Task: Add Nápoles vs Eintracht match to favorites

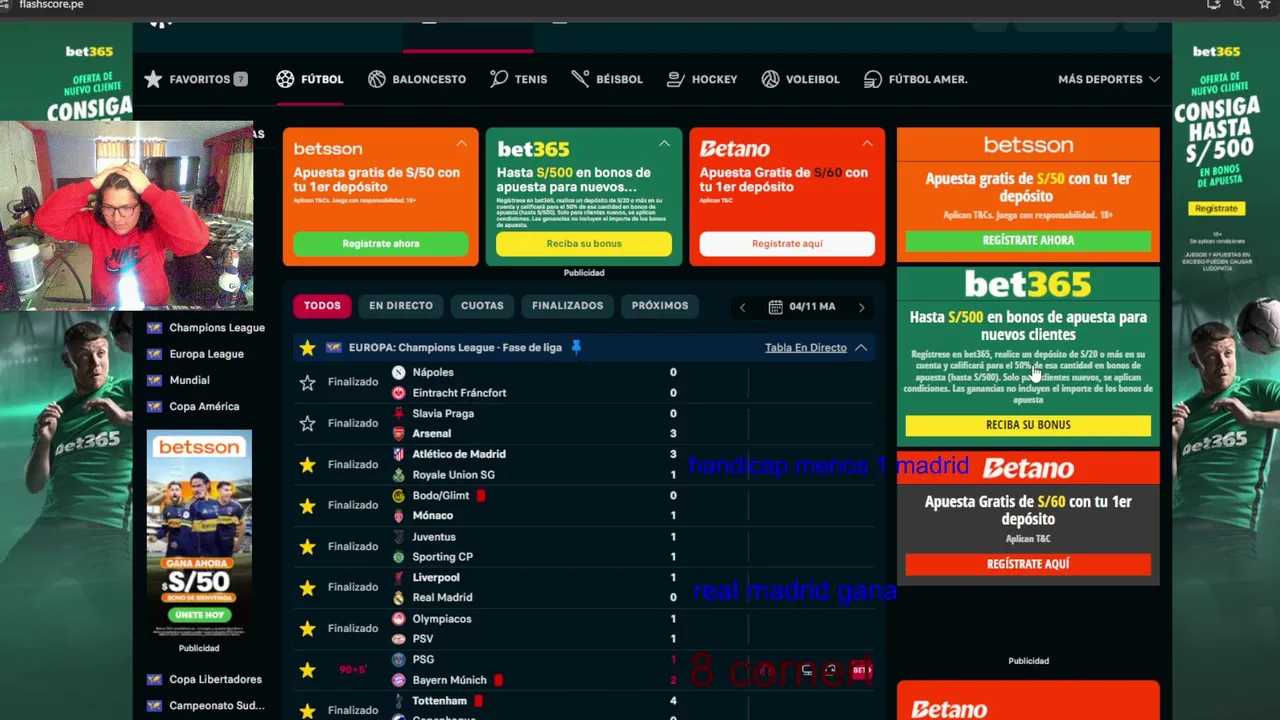Action: click(x=307, y=382)
